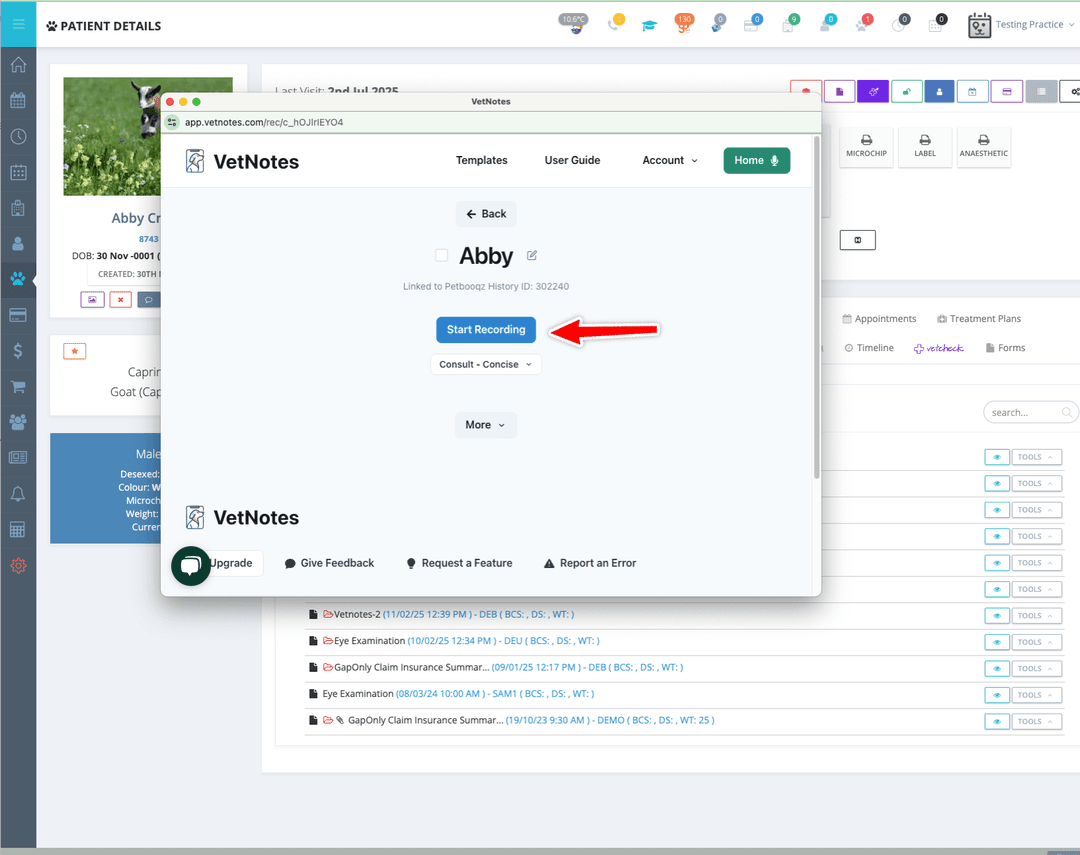This screenshot has width=1080, height=855.
Task: Open the shopping cart icon in the sidebar
Action: [x=18, y=386]
